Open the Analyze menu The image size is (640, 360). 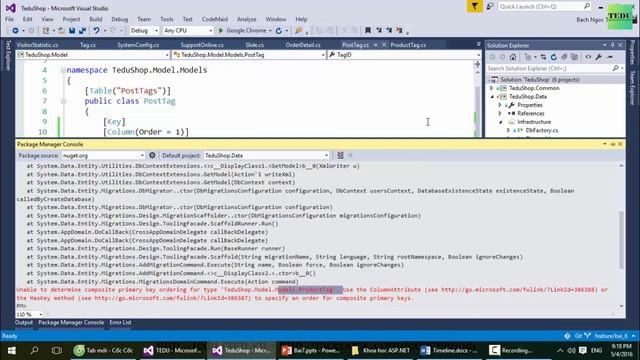pyautogui.click(x=247, y=19)
